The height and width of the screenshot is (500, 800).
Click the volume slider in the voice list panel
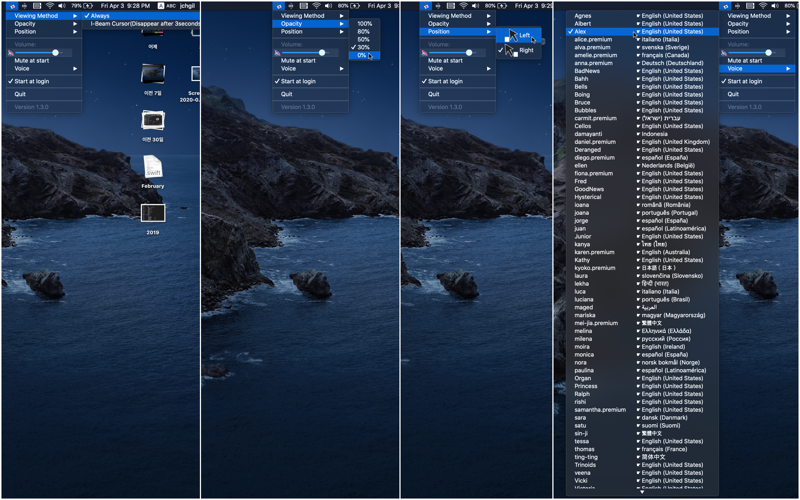pos(751,53)
